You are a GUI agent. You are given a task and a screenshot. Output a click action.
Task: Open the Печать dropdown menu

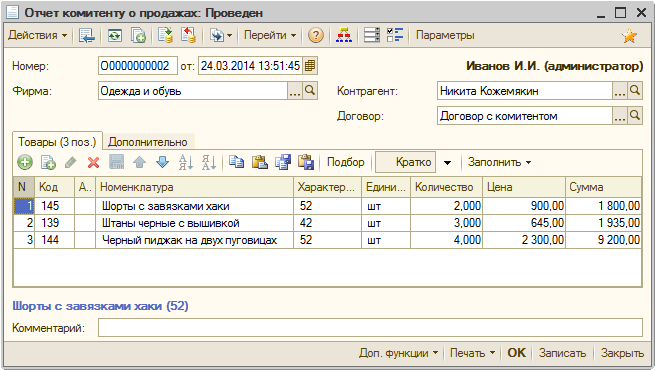pyautogui.click(x=472, y=353)
